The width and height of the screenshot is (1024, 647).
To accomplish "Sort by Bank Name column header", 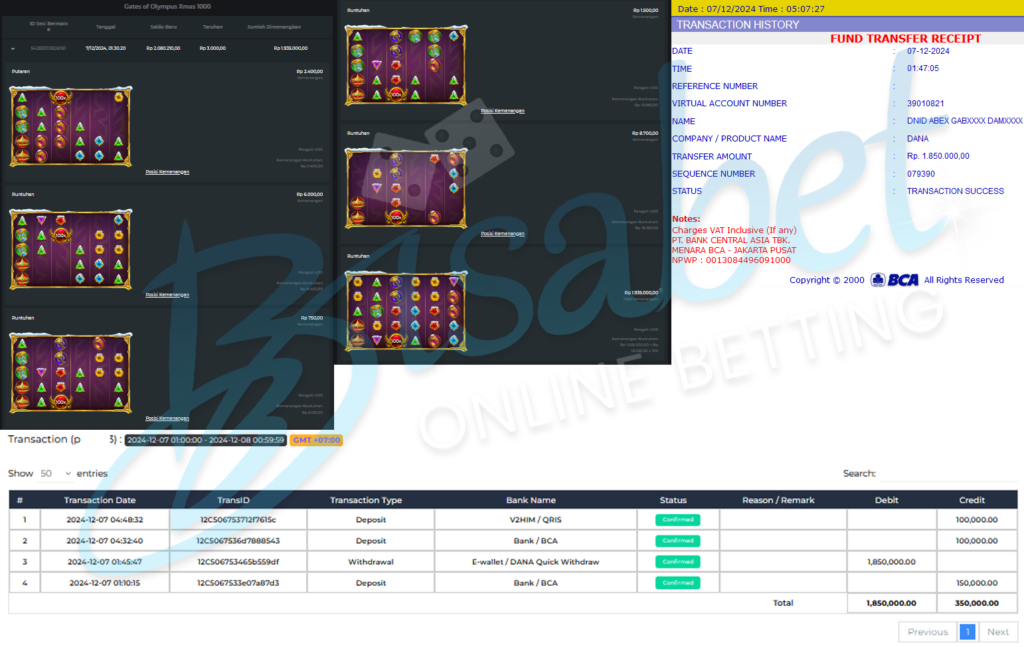I will point(531,500).
